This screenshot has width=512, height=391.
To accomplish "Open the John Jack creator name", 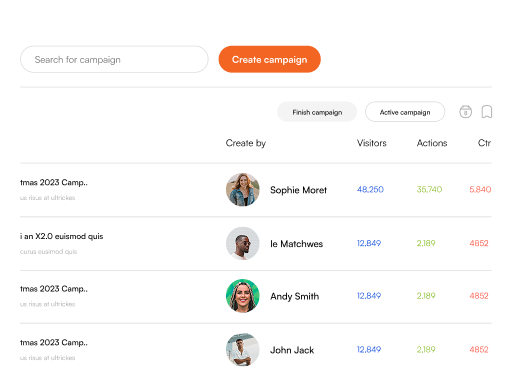I will [292, 350].
